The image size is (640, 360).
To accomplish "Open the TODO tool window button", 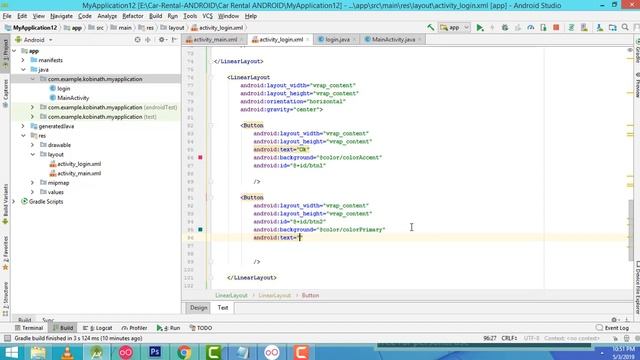I will tap(201, 328).
